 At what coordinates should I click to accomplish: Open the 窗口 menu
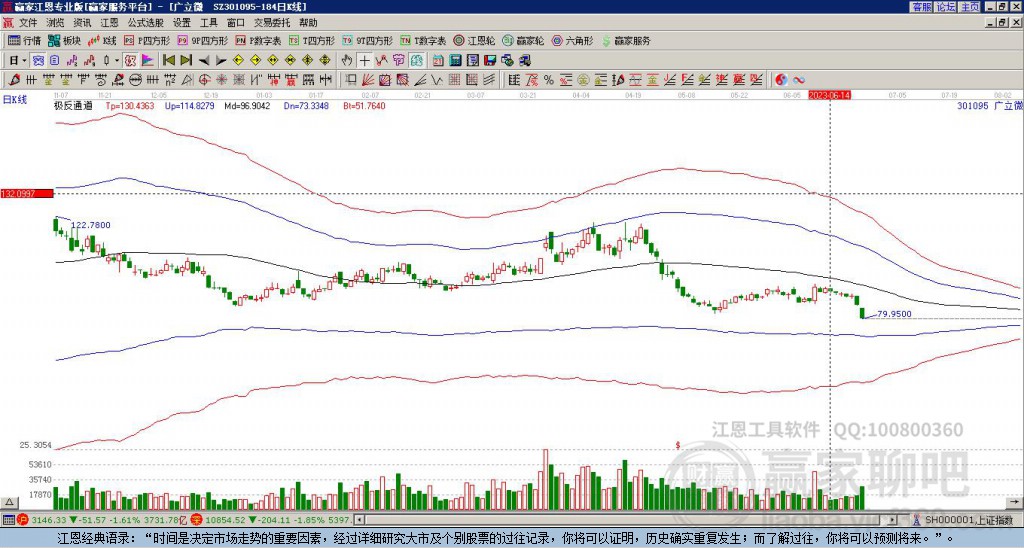tap(236, 23)
